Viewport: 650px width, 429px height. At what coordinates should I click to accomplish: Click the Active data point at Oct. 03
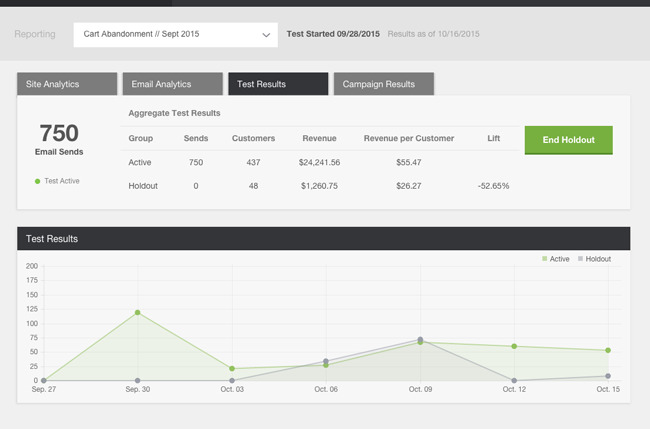[x=232, y=369]
